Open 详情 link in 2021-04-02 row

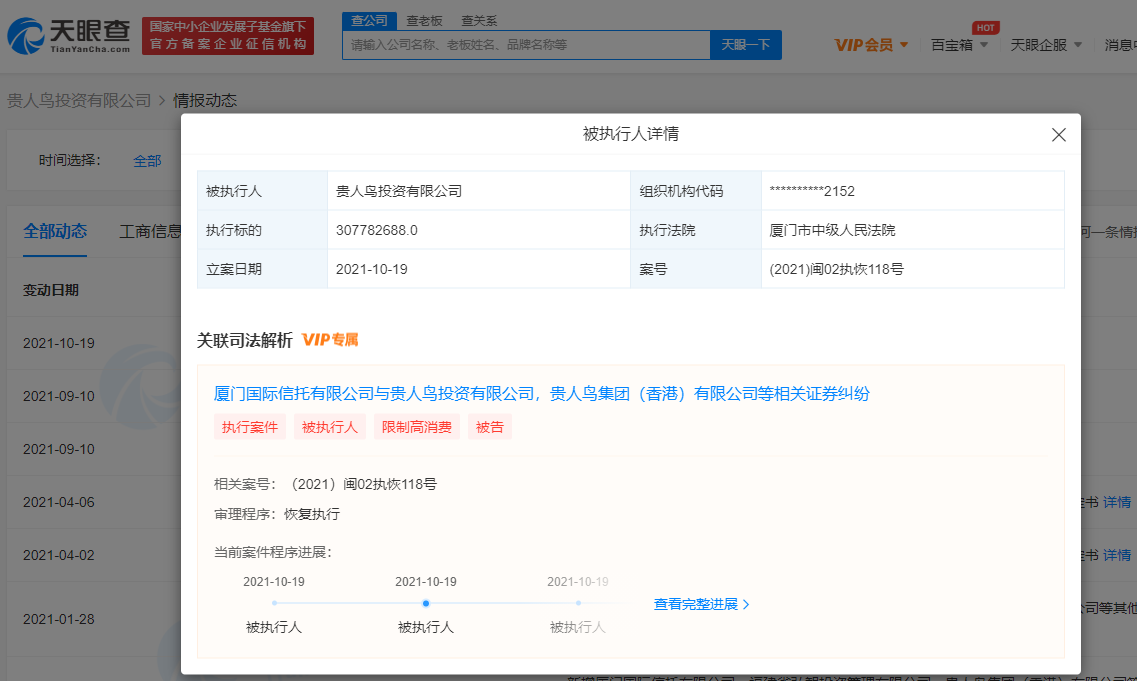(1117, 555)
